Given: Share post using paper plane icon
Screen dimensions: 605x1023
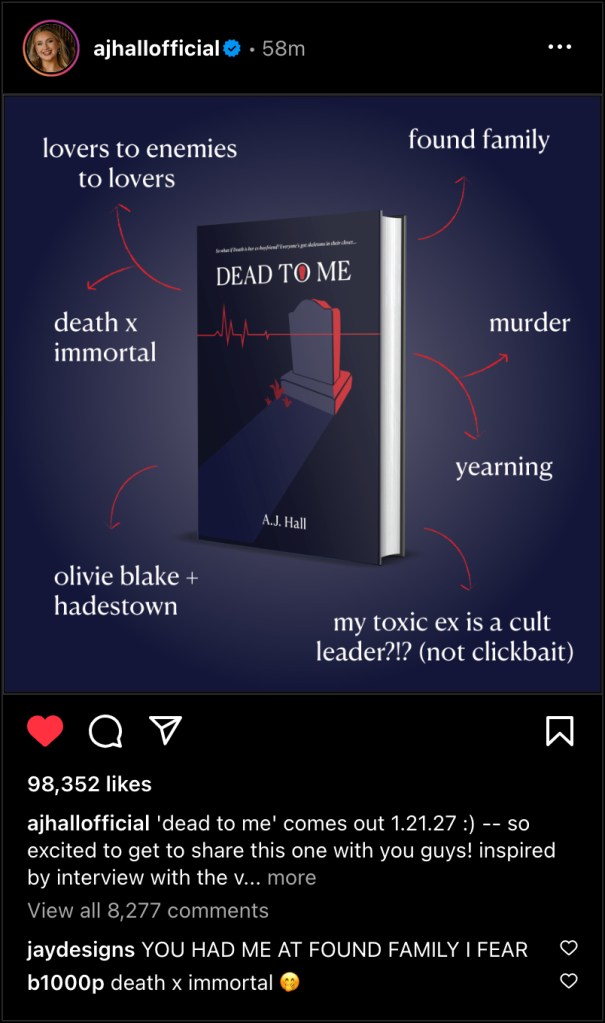Looking at the screenshot, I should pyautogui.click(x=165, y=730).
